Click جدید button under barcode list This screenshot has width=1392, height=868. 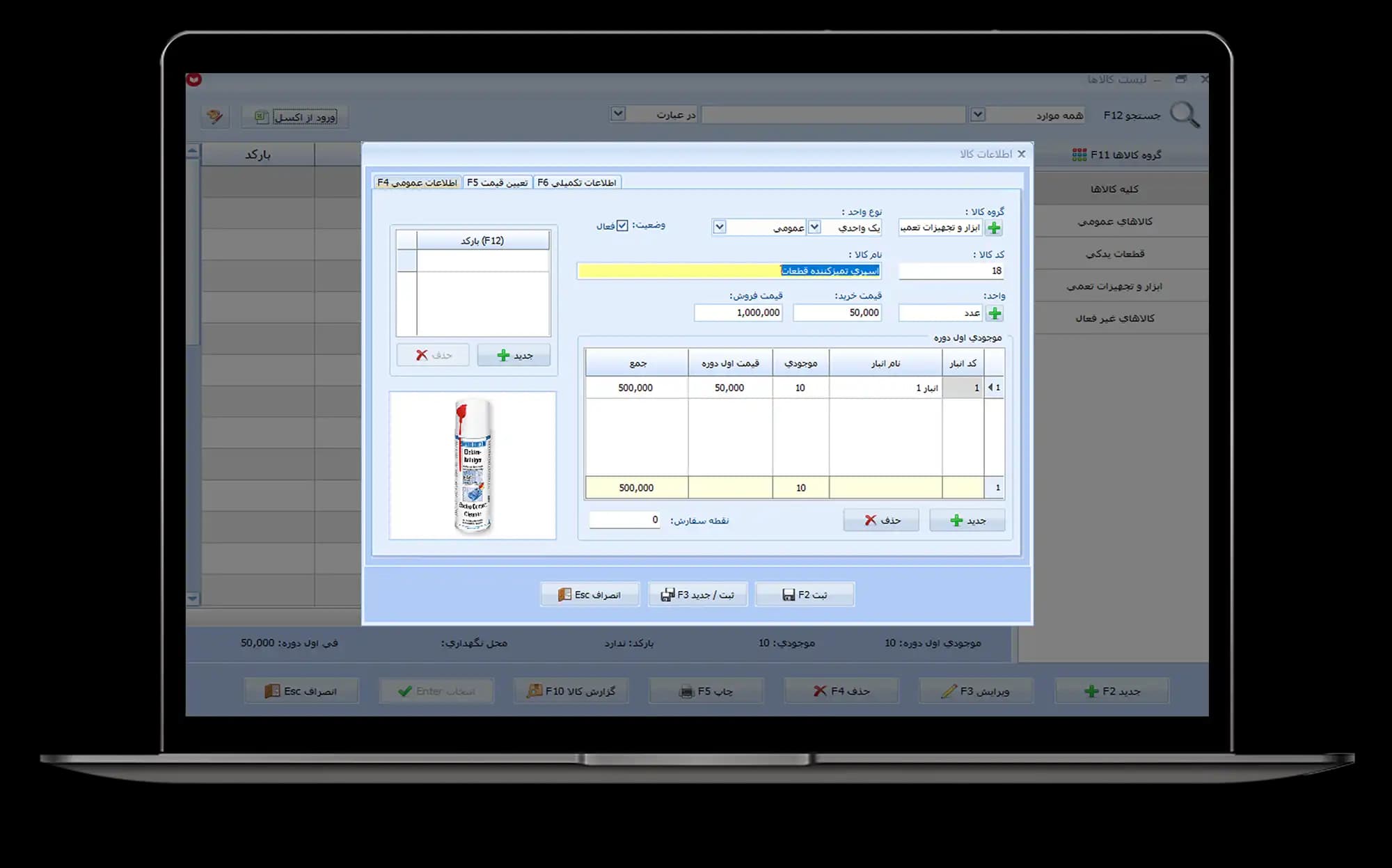[x=514, y=355]
